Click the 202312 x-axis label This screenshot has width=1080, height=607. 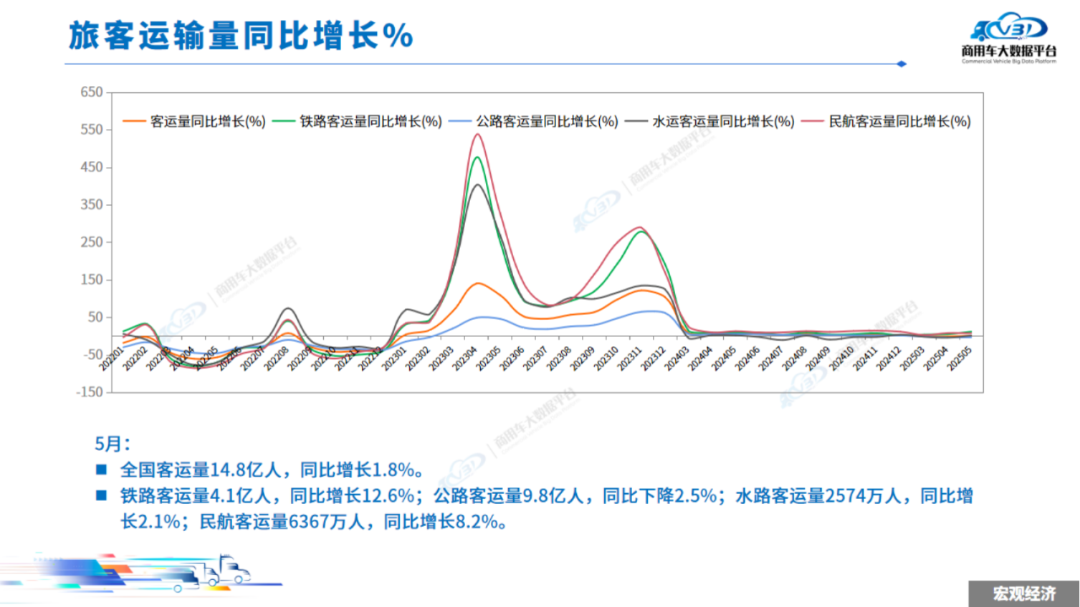coord(654,358)
